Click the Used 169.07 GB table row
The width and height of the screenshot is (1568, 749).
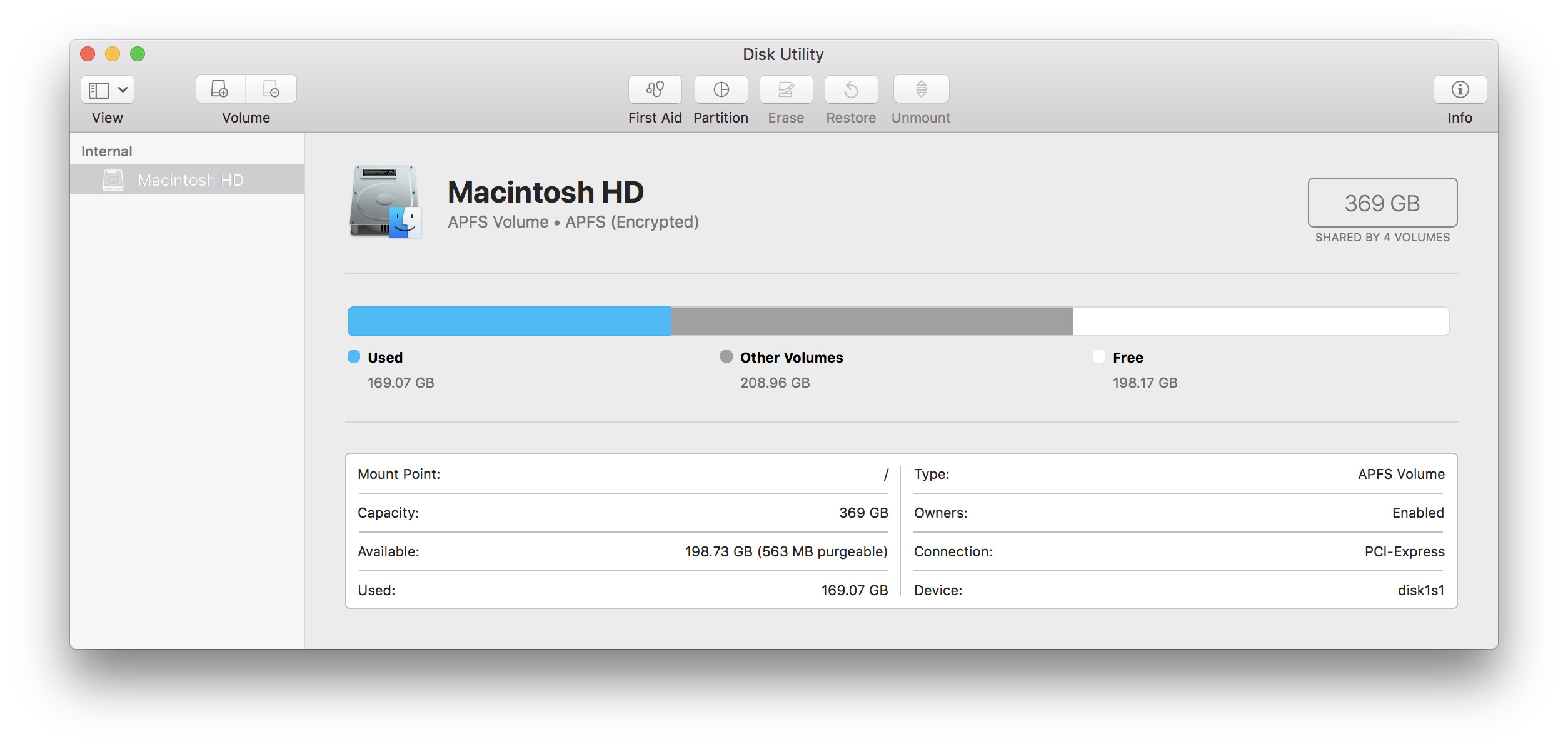[x=623, y=590]
